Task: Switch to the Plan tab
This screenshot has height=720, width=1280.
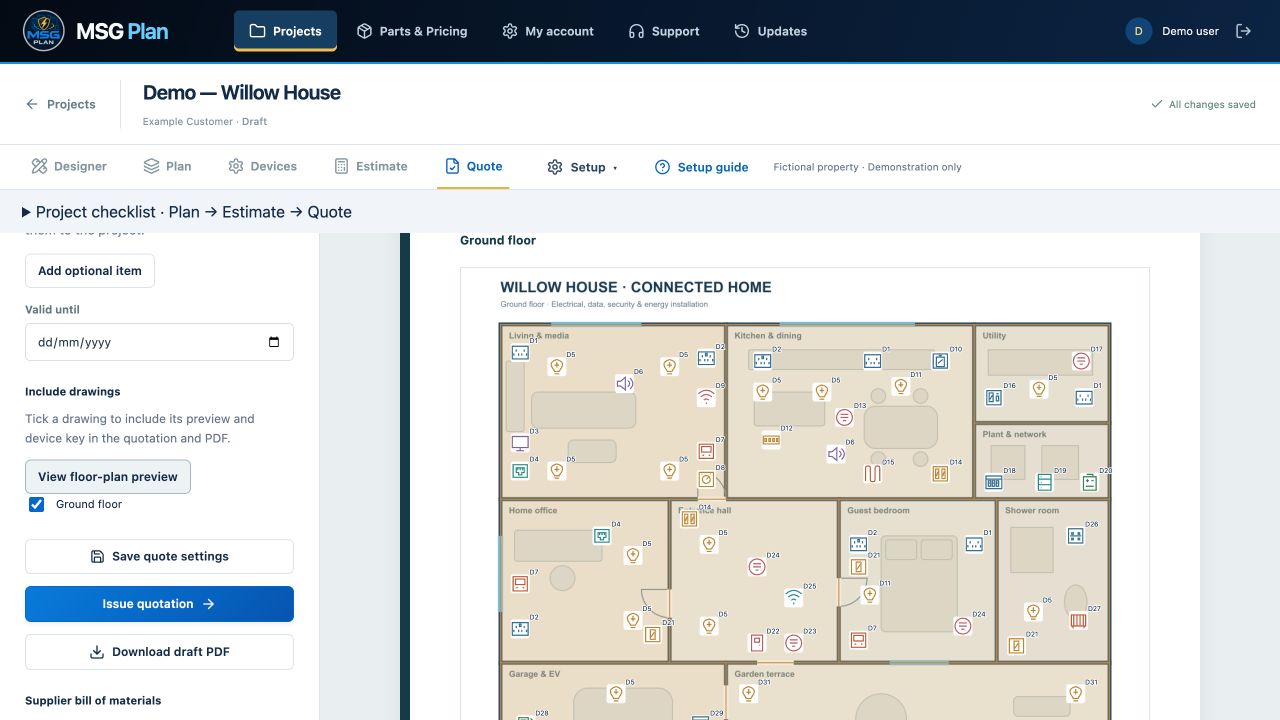Action: click(x=167, y=167)
